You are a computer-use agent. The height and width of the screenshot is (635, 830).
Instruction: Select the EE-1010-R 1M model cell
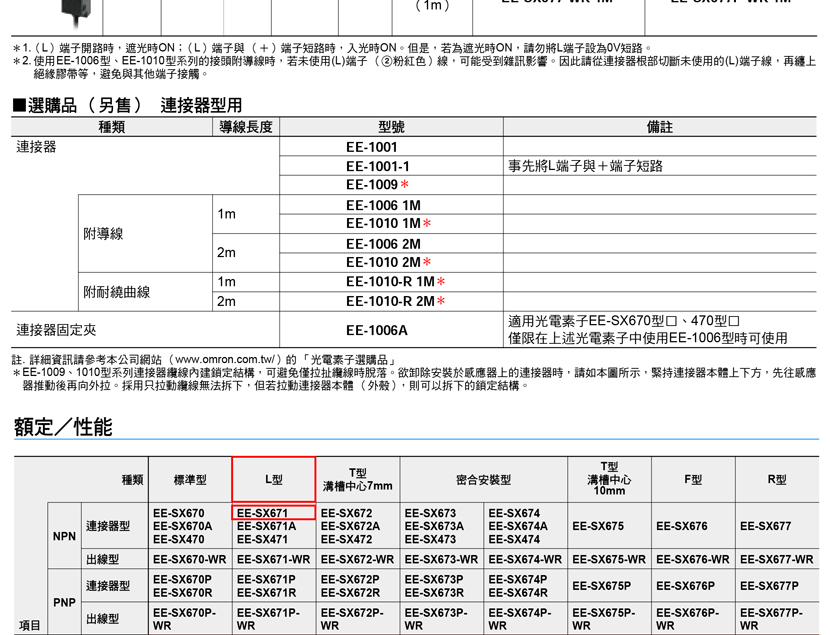[390, 282]
